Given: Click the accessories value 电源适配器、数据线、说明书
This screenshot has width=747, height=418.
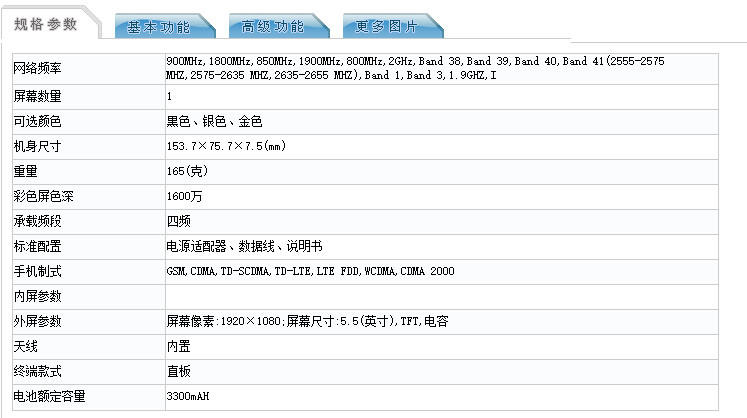Looking at the screenshot, I should [244, 246].
